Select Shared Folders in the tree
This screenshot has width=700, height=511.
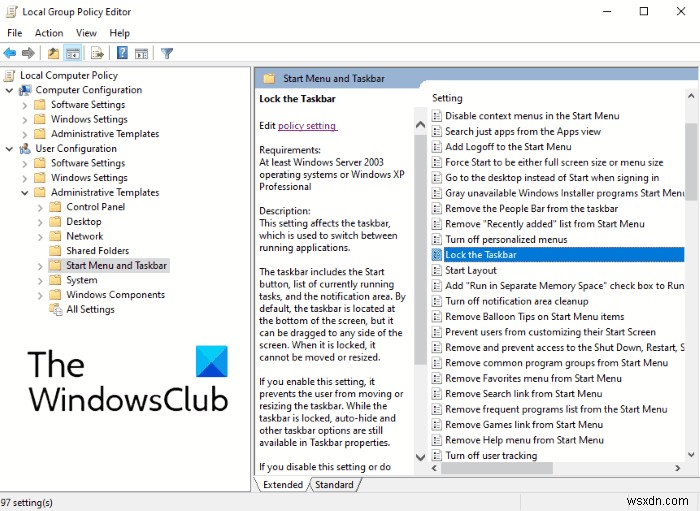[98, 251]
